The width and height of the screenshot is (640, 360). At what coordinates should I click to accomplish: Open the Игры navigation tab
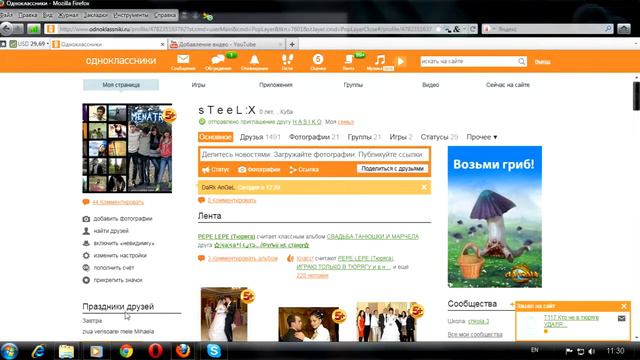point(198,85)
